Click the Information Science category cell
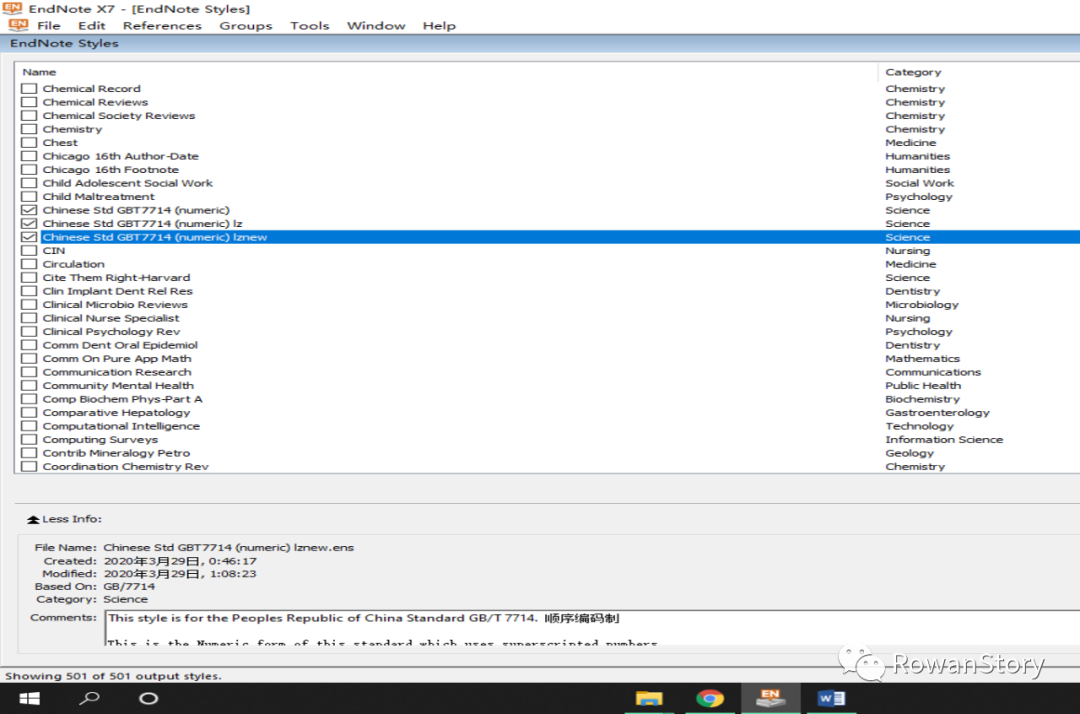The width and height of the screenshot is (1080, 714). click(944, 439)
